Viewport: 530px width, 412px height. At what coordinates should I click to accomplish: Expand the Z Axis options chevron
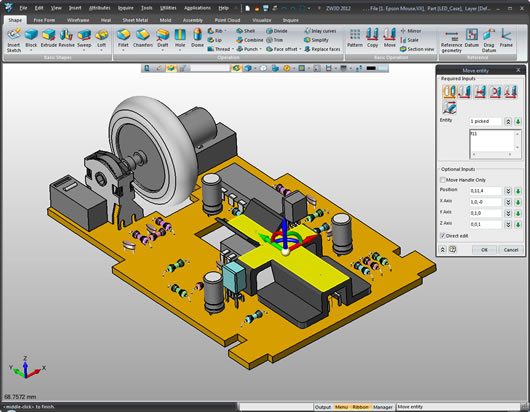tap(508, 224)
